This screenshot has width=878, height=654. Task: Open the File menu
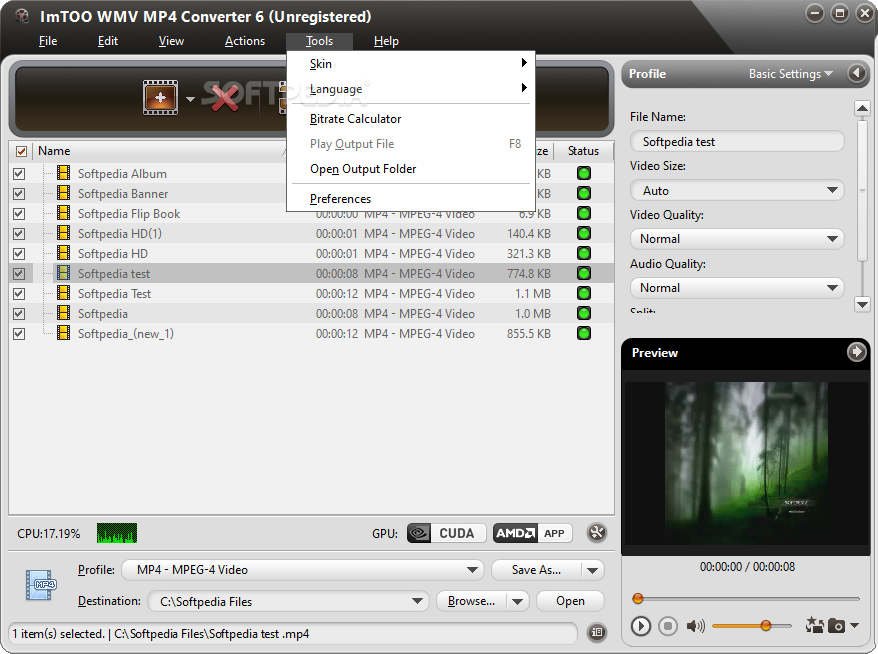pos(48,41)
